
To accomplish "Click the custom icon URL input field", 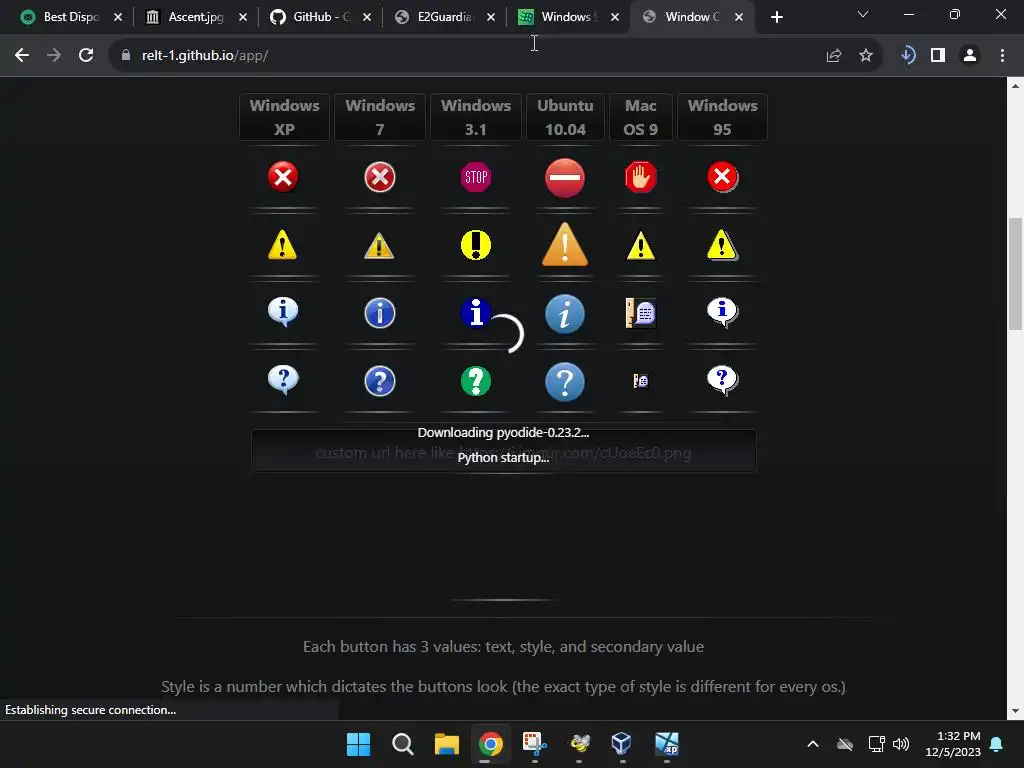I will coord(504,451).
